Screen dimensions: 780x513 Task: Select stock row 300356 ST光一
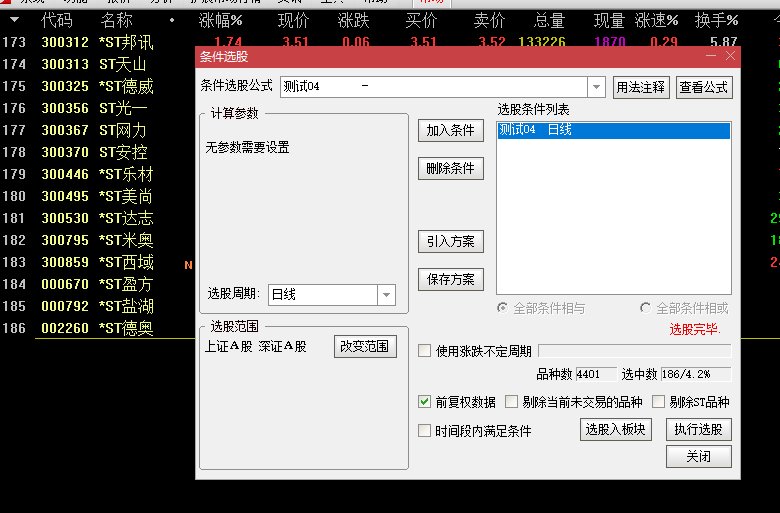coord(98,108)
